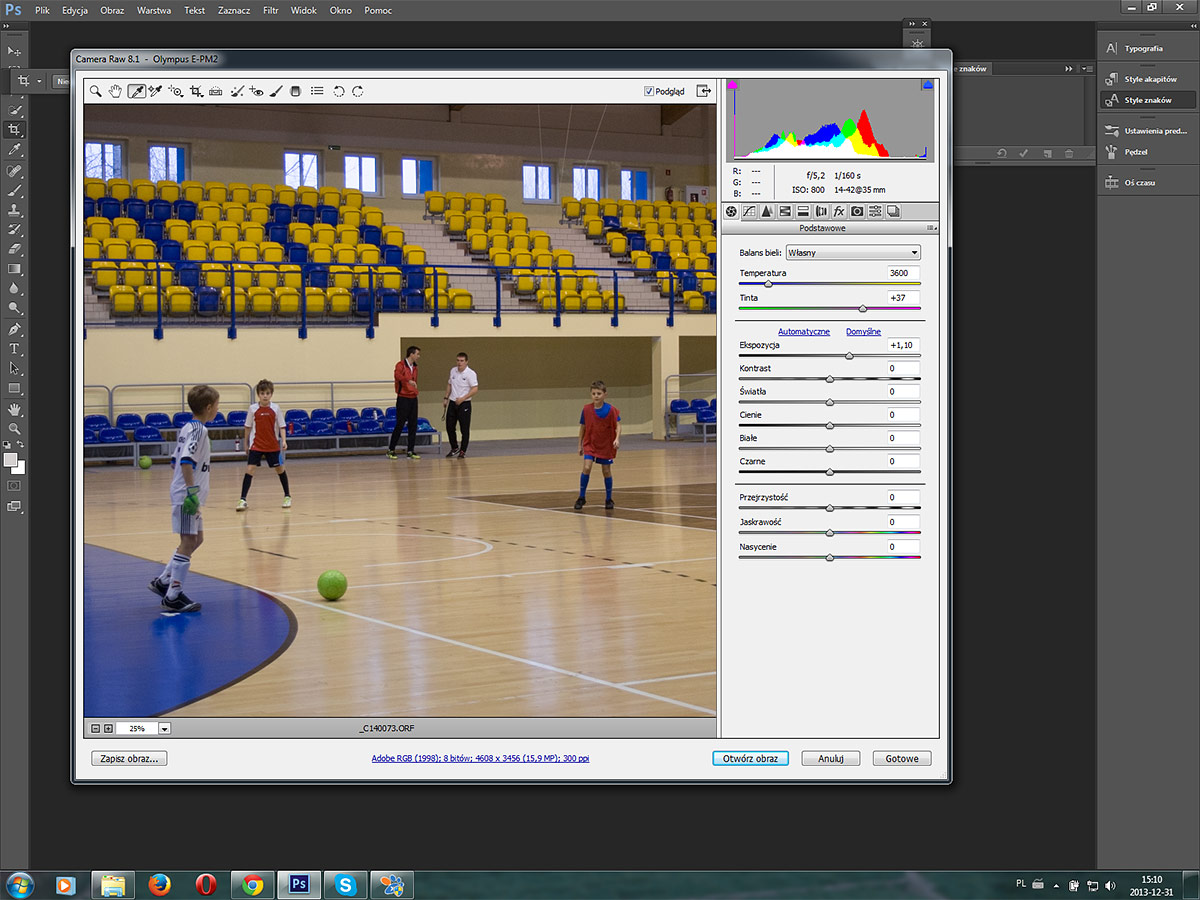
Task: Open the Balans bieli dropdown
Action: [x=853, y=252]
